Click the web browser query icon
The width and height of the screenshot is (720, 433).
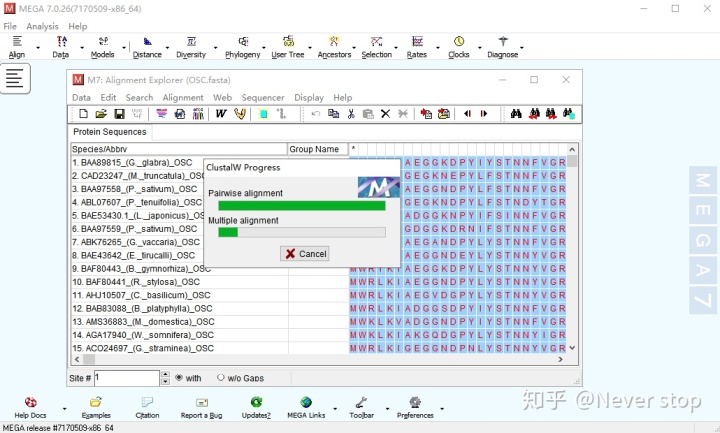[180, 113]
